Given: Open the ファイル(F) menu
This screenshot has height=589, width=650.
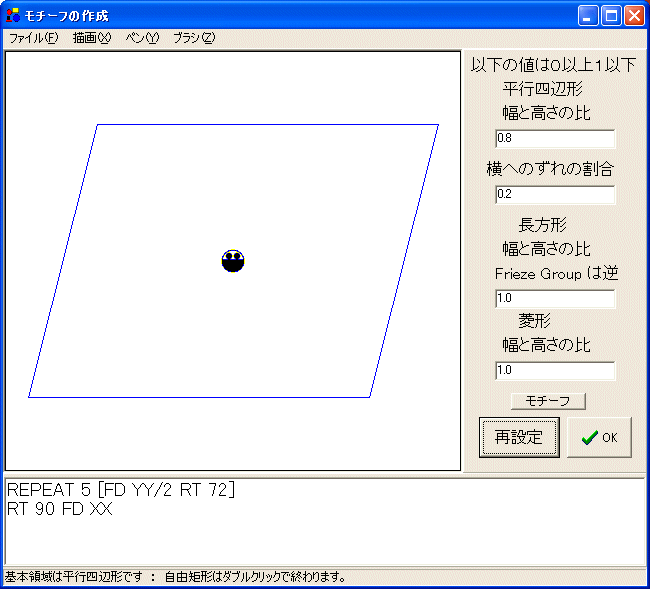Looking at the screenshot, I should [34, 38].
